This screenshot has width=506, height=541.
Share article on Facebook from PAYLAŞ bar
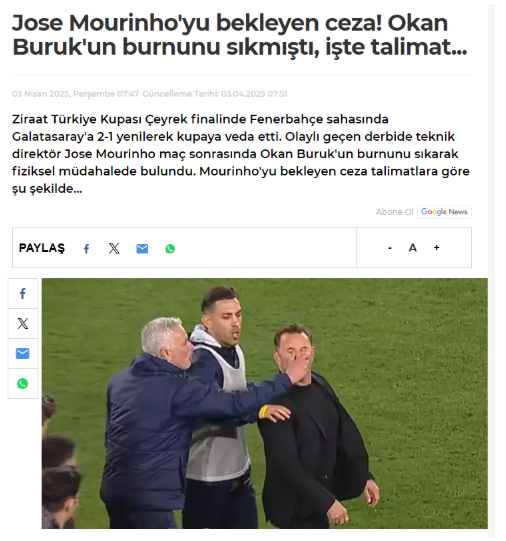(x=86, y=248)
